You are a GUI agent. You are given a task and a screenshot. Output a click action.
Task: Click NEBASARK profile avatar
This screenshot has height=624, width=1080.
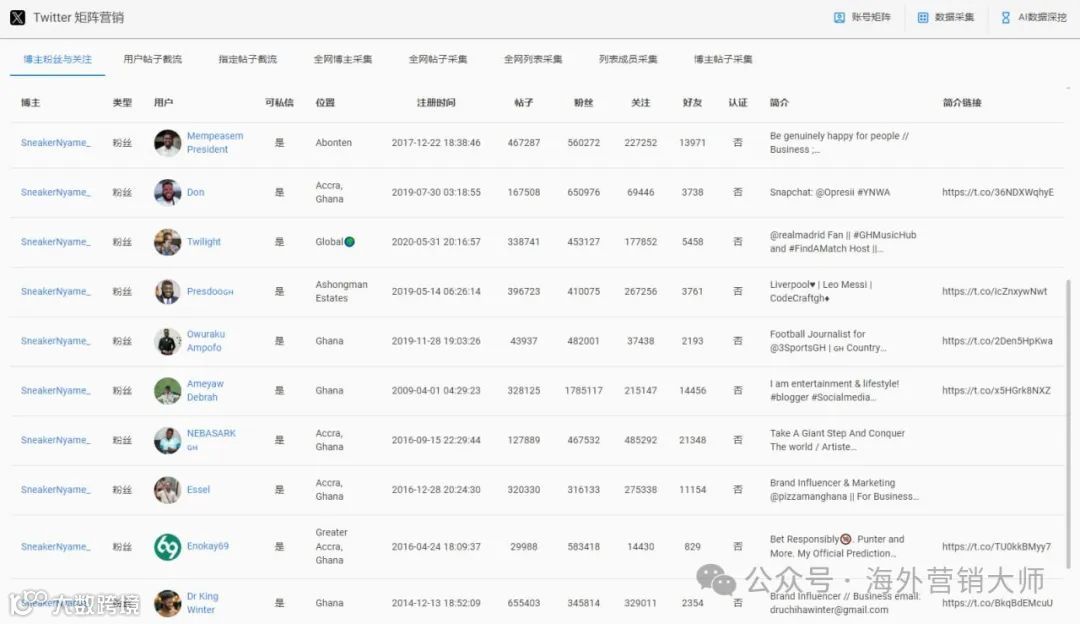pos(167,440)
